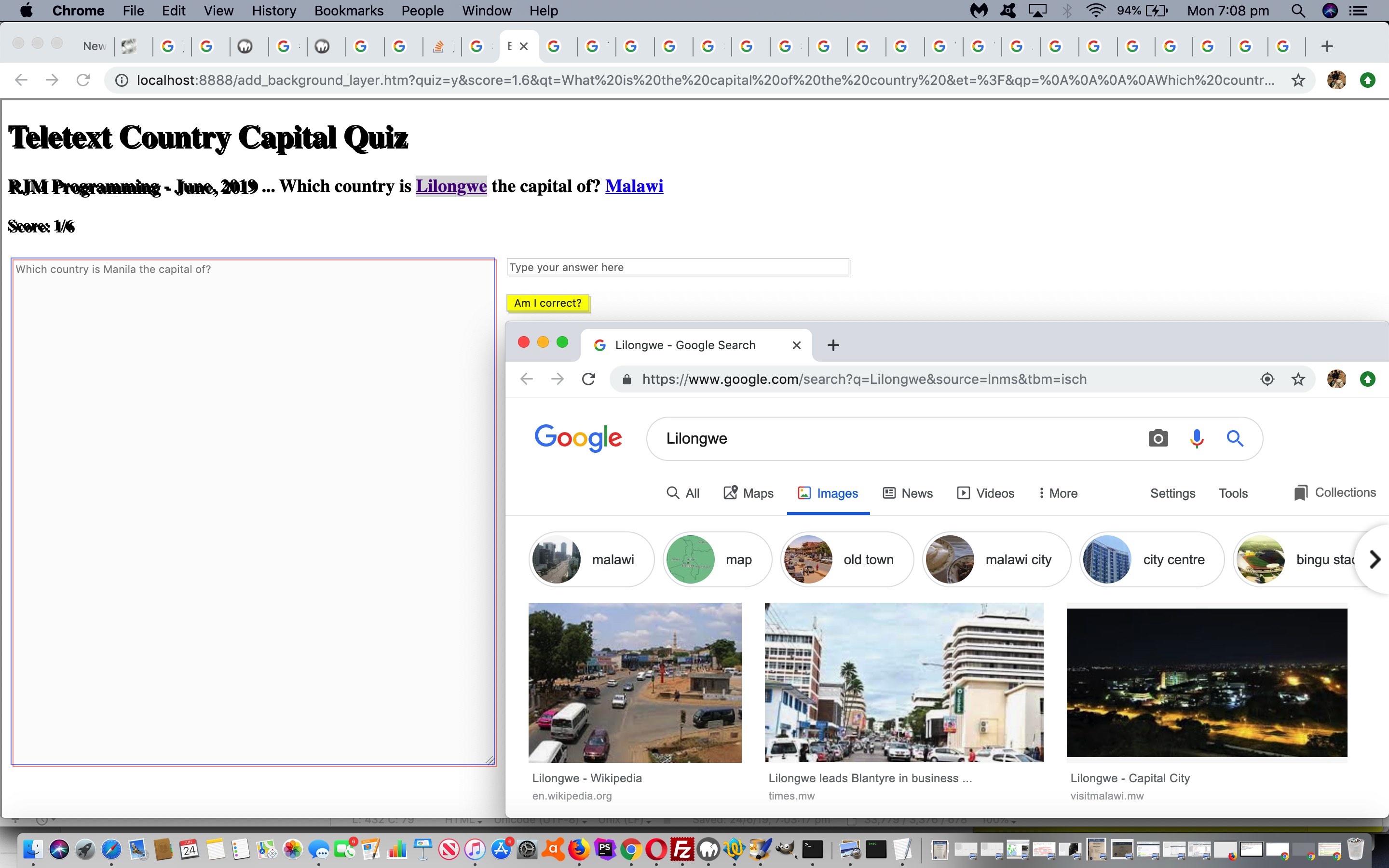The image size is (1389, 868).
Task: Open the Collections saved items link
Action: tap(1335, 492)
